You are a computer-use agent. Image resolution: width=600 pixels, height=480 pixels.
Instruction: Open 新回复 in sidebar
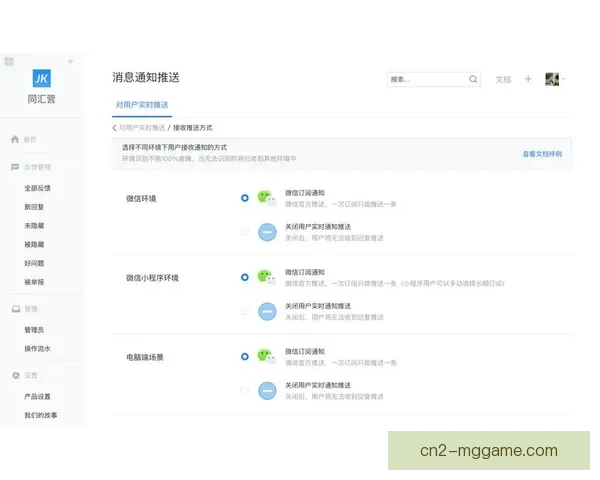coord(34,207)
